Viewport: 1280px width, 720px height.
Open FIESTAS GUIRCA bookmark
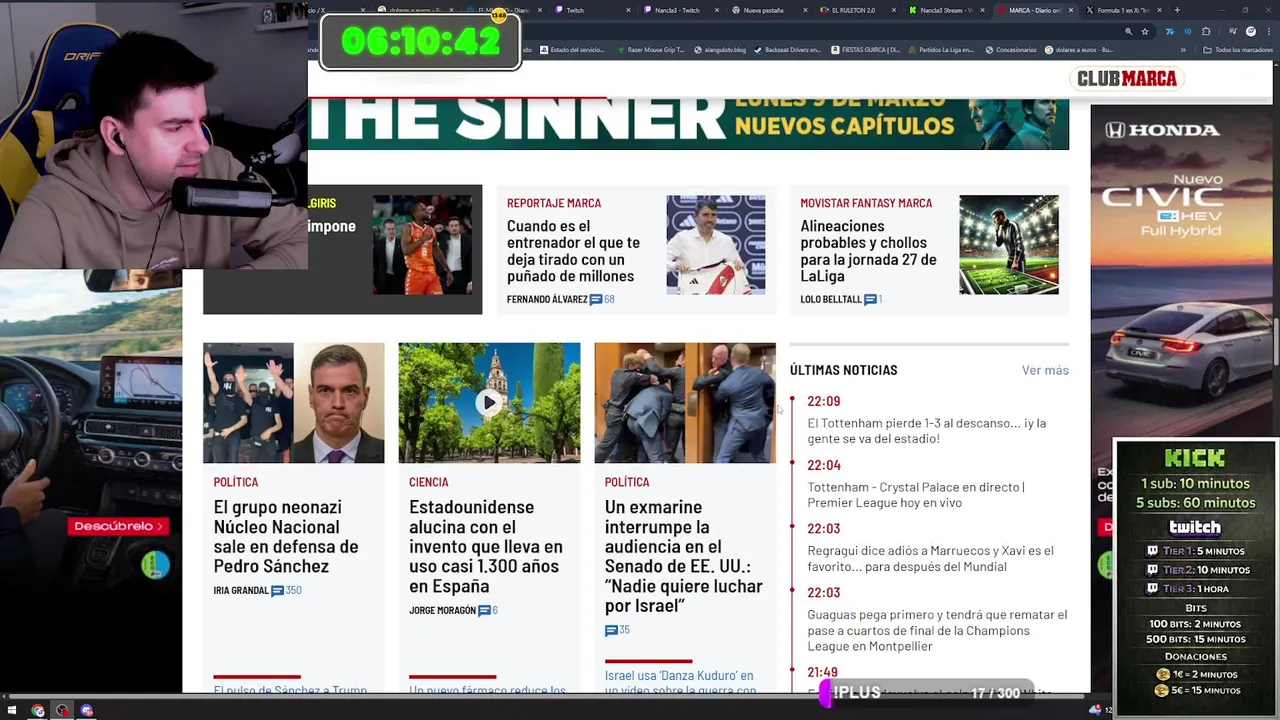(x=866, y=50)
